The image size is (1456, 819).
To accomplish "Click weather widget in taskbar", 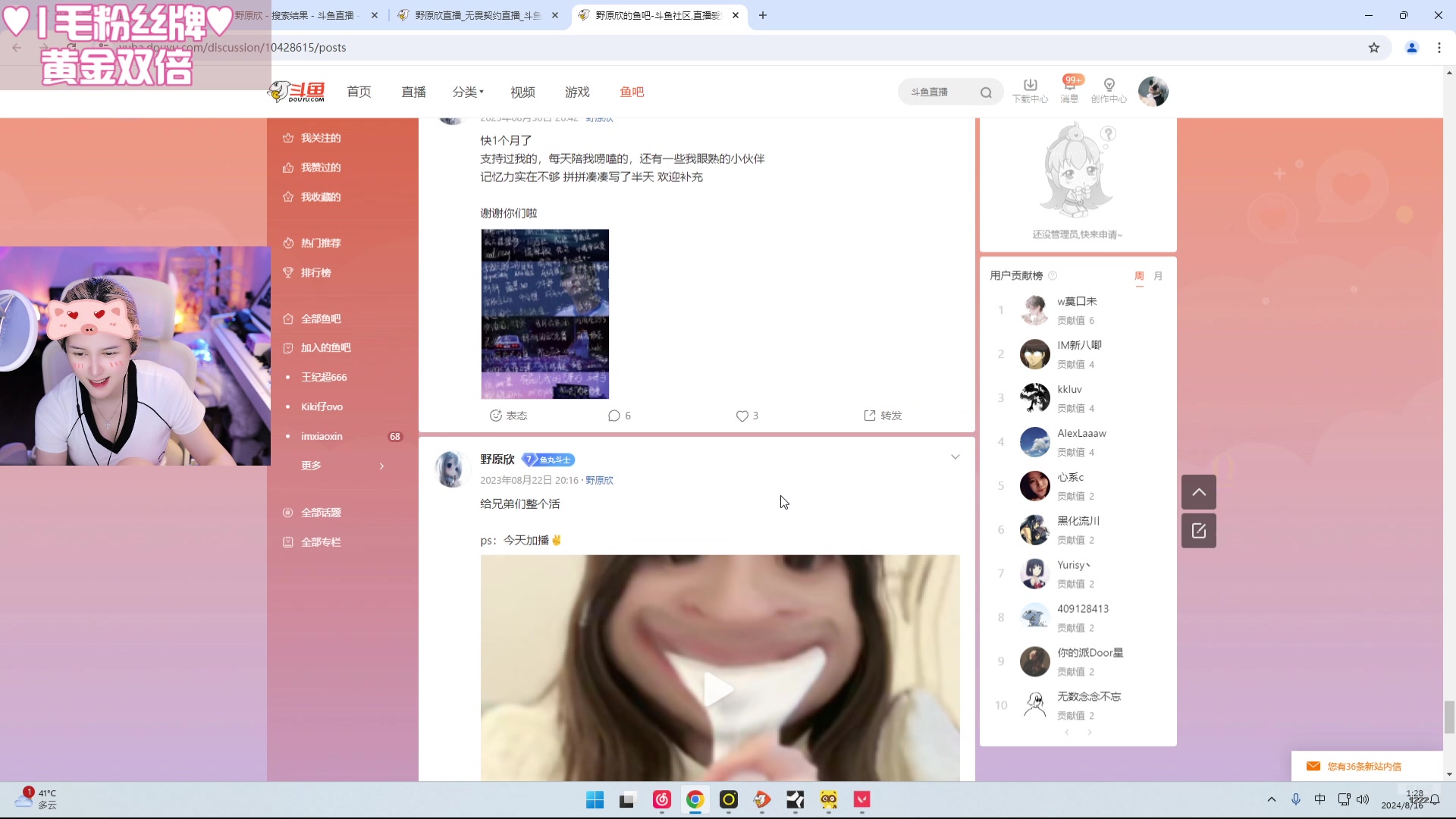I will pos(36,799).
